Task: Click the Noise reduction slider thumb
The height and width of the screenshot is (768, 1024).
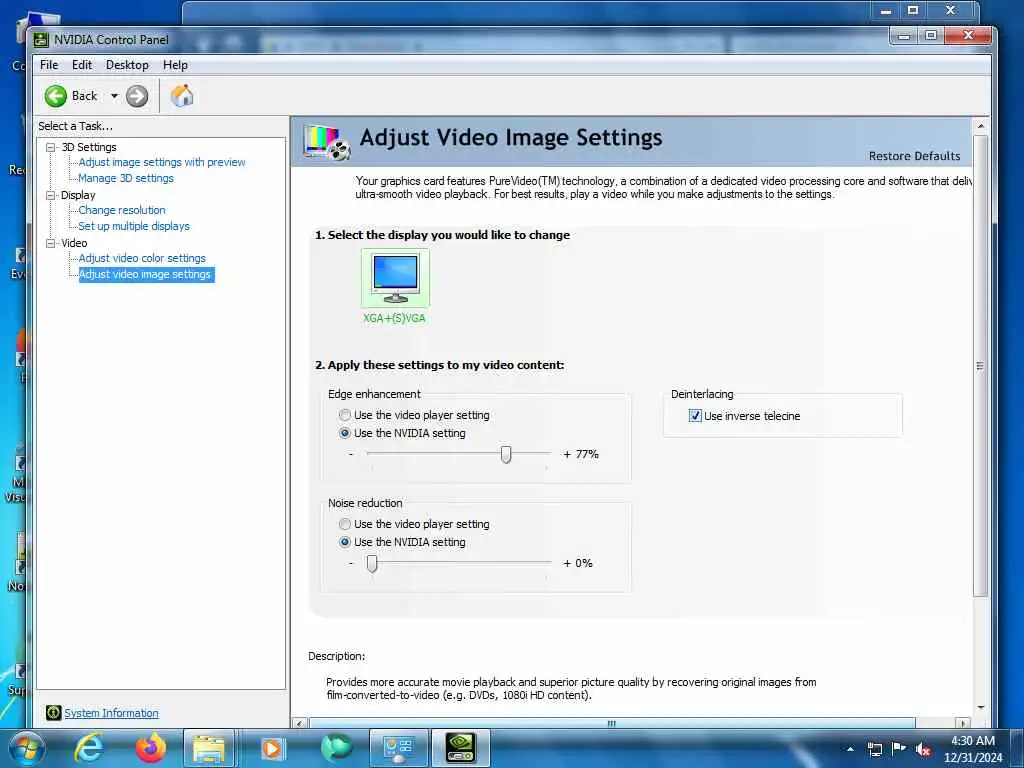Action: point(372,564)
